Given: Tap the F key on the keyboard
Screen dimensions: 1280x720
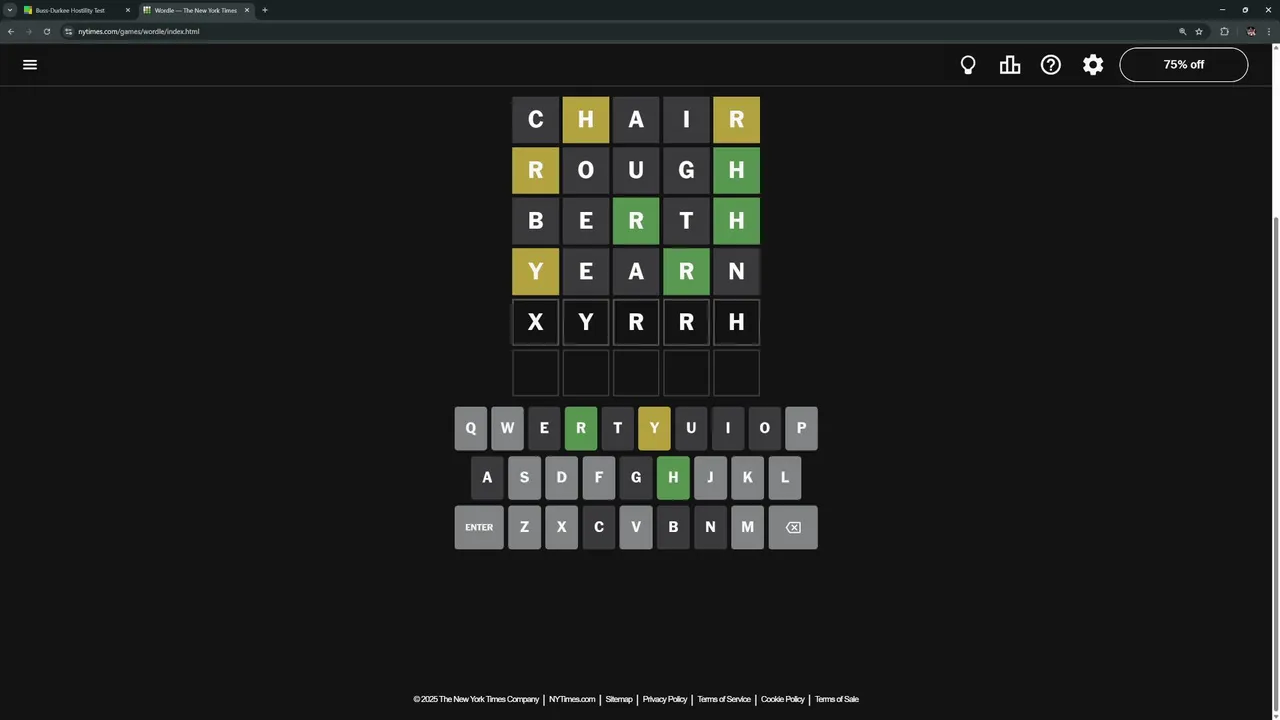Looking at the screenshot, I should [x=599, y=478].
